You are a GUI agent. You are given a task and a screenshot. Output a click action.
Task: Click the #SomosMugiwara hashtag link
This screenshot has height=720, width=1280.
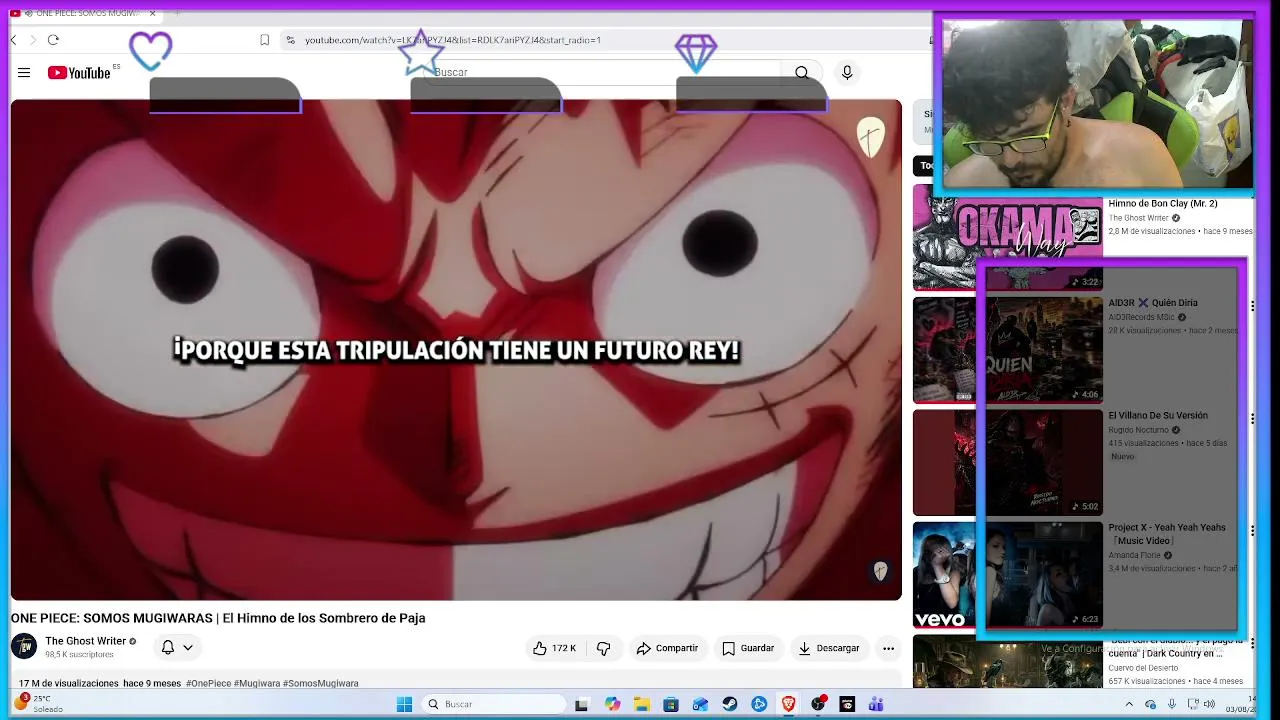321,683
